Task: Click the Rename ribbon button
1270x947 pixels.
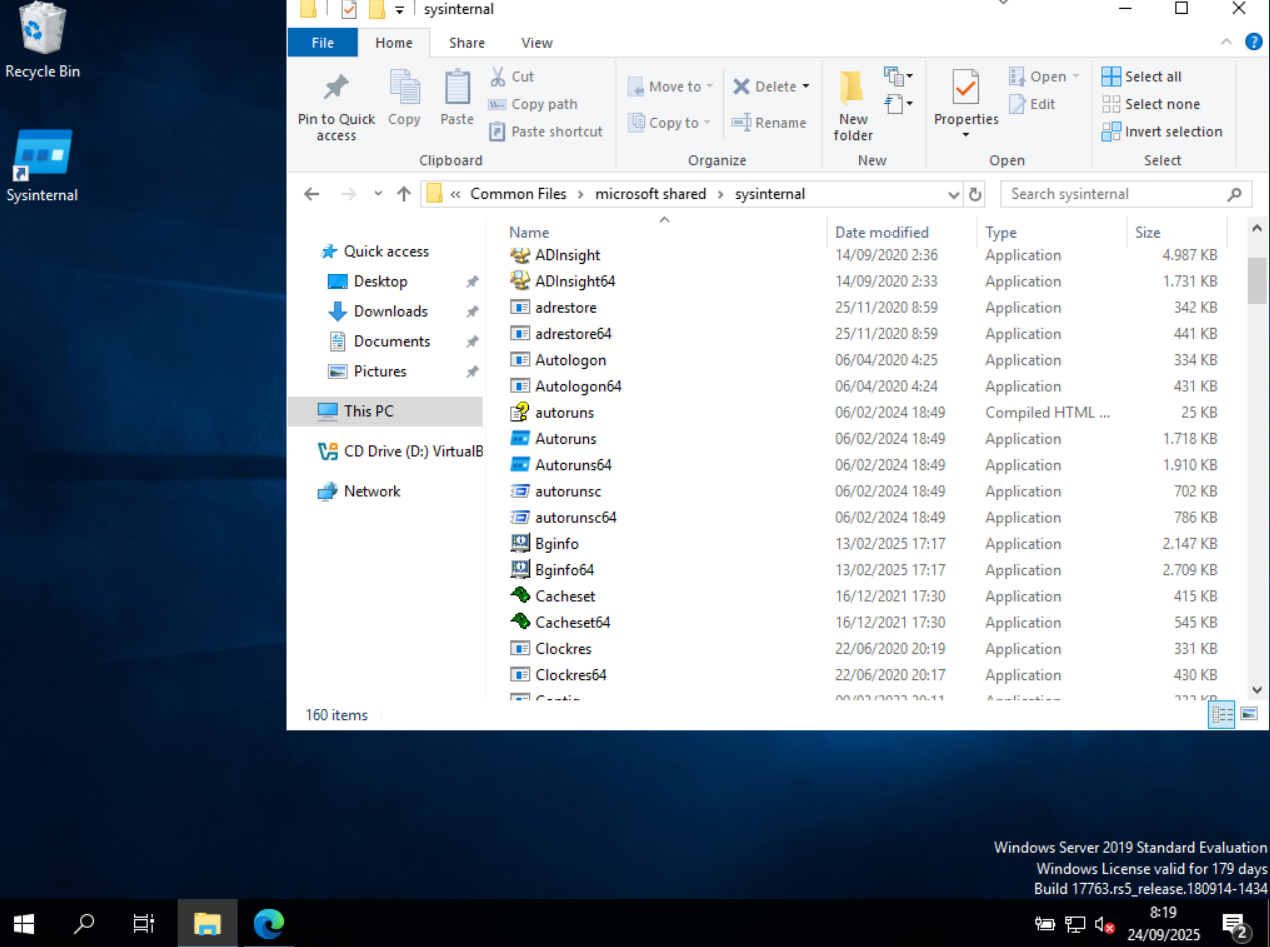Action: (x=769, y=123)
